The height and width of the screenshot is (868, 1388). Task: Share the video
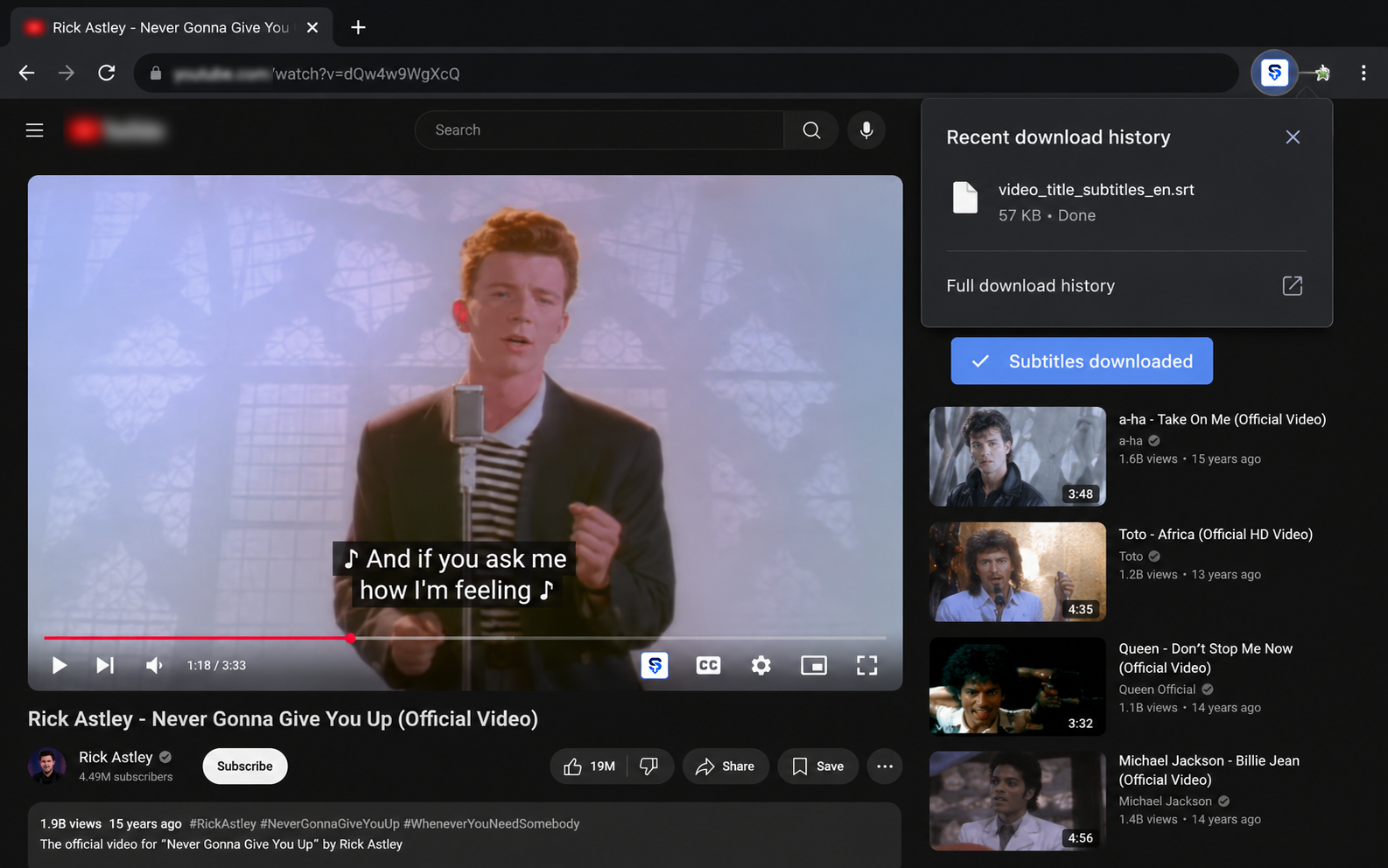(726, 766)
